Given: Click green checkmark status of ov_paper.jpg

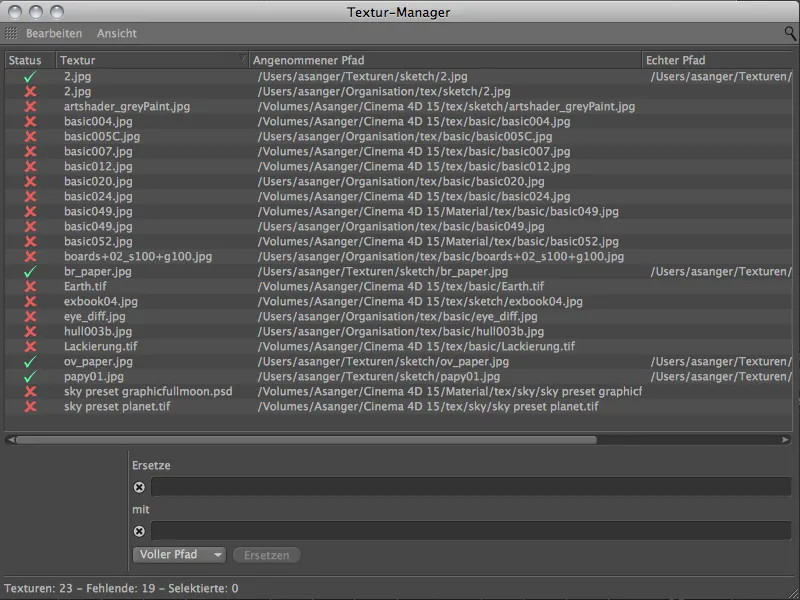Looking at the screenshot, I should pyautogui.click(x=30, y=361).
